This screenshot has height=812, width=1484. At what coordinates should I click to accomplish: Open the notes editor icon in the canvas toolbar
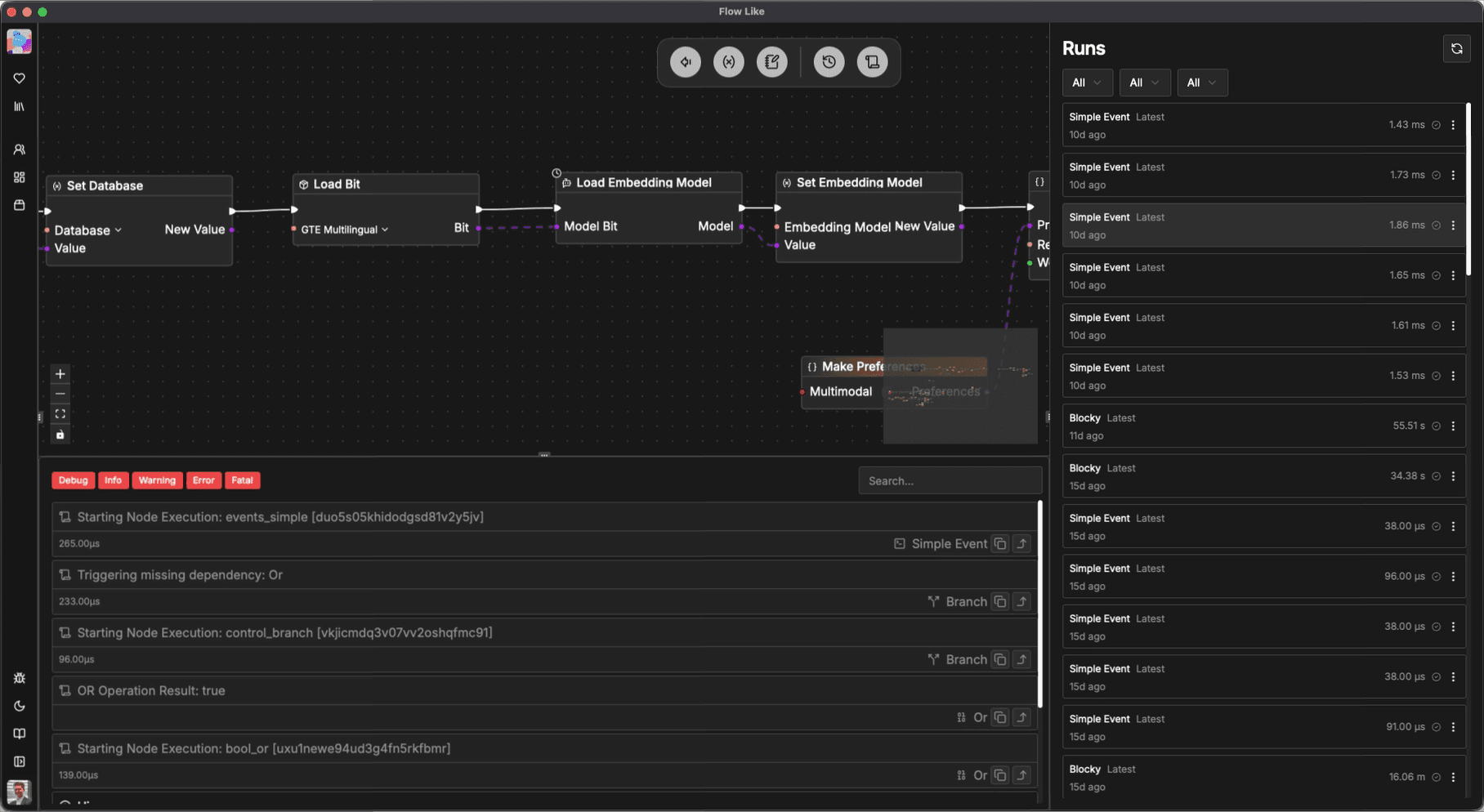click(772, 62)
